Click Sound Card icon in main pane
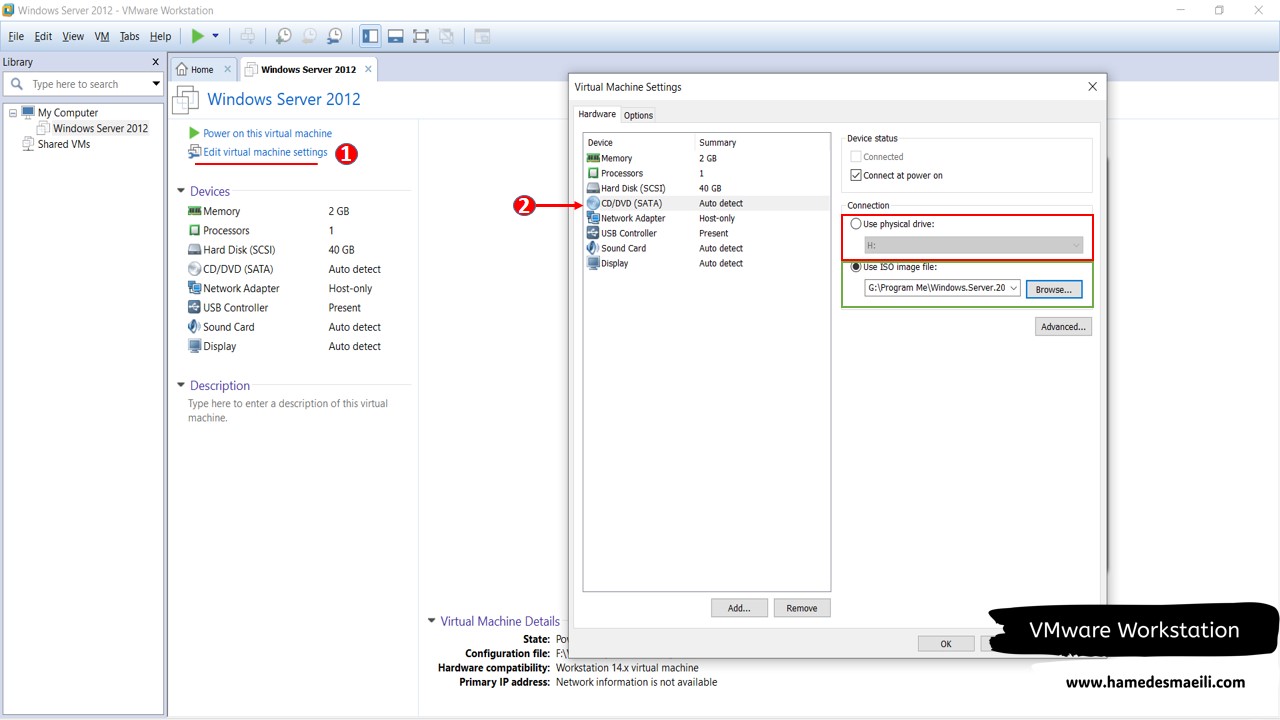Viewport: 1280px width, 720px height. 195,327
